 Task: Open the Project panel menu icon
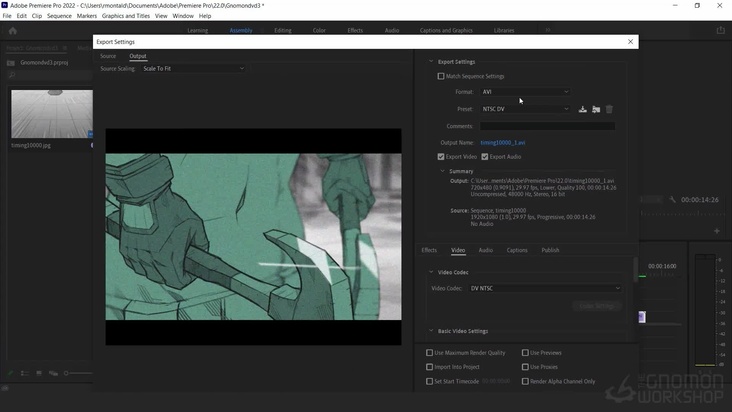(x=65, y=48)
